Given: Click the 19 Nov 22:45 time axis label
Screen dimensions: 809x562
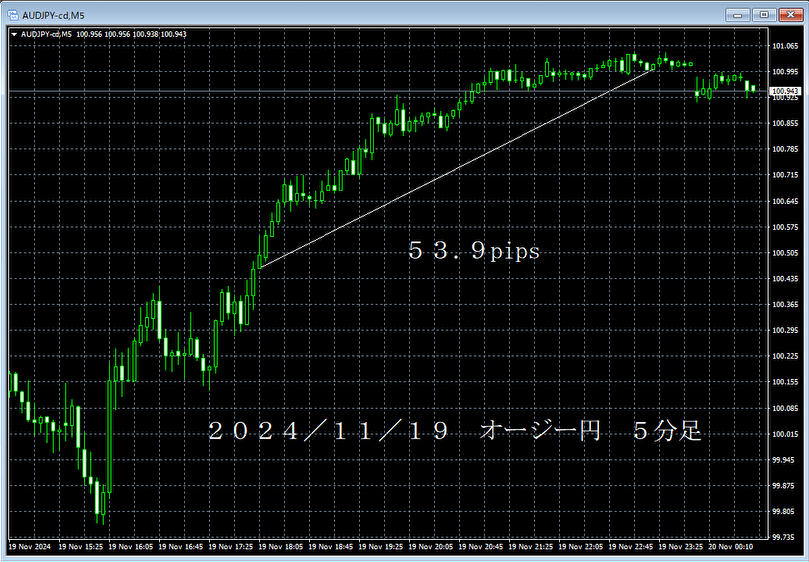Looking at the screenshot, I should click(x=631, y=546).
